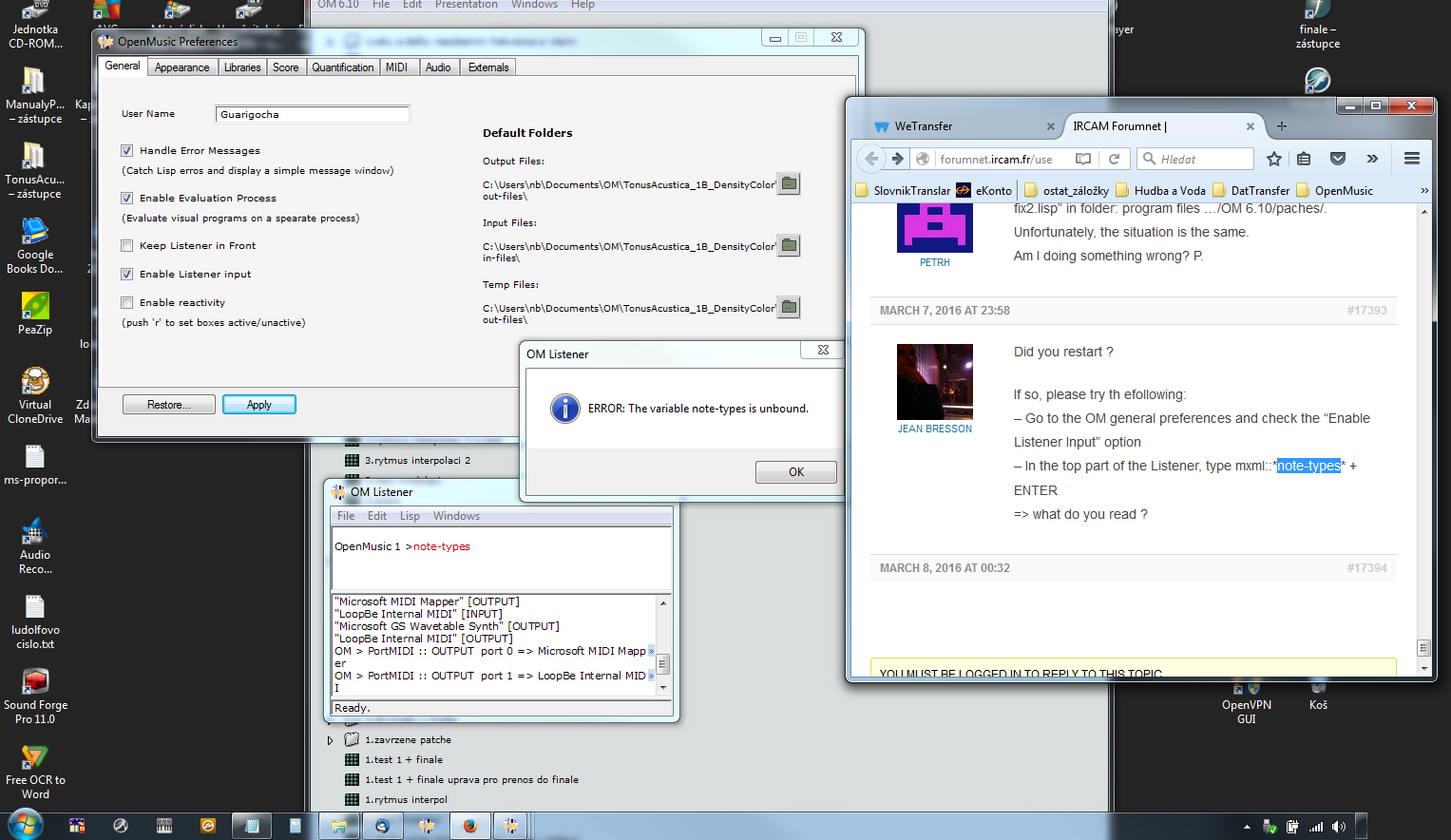
Task: Open Free OCR to Word shortcut
Action: pos(35,771)
